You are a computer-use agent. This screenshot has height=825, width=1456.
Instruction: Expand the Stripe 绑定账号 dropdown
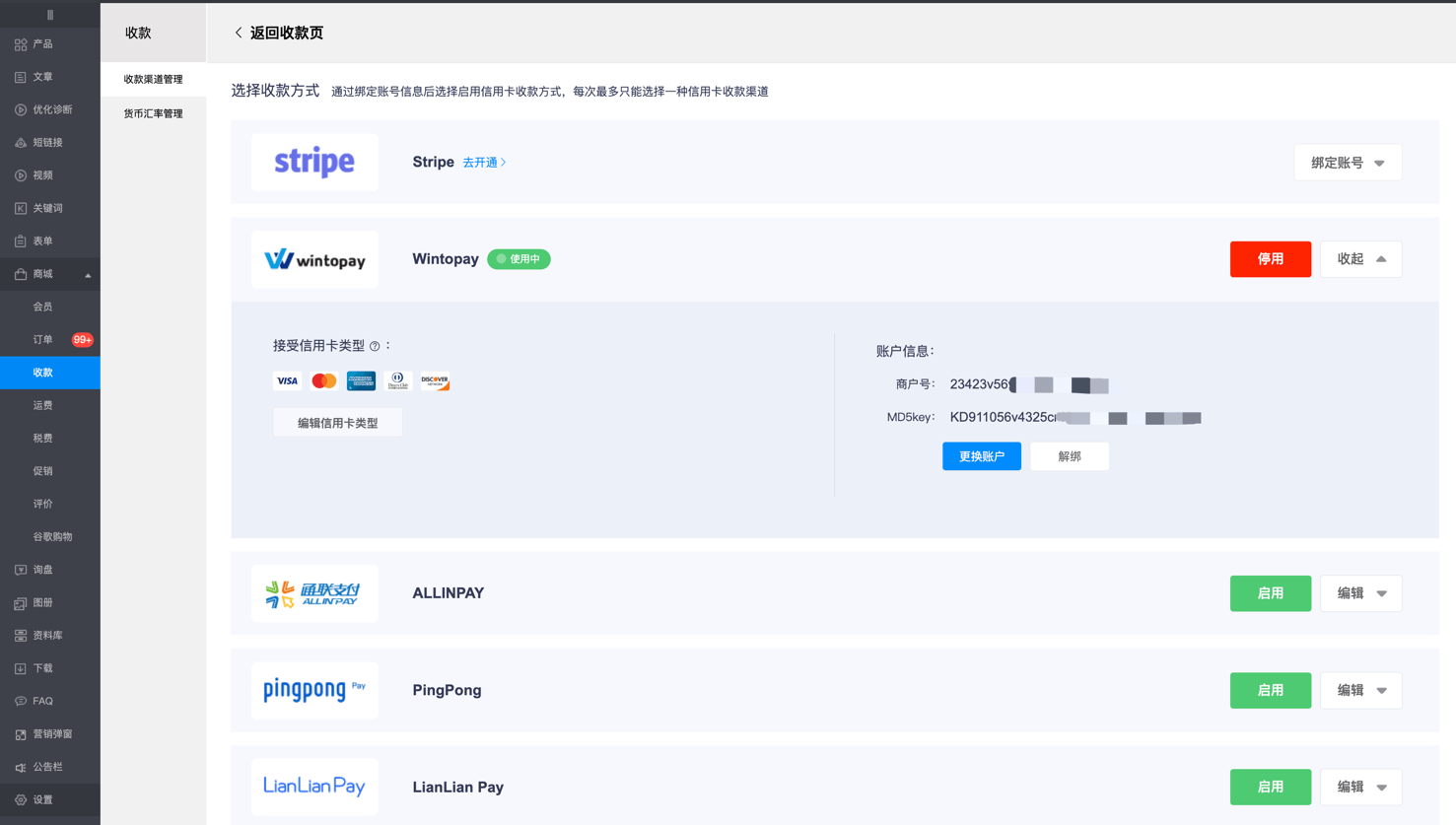pos(1347,163)
